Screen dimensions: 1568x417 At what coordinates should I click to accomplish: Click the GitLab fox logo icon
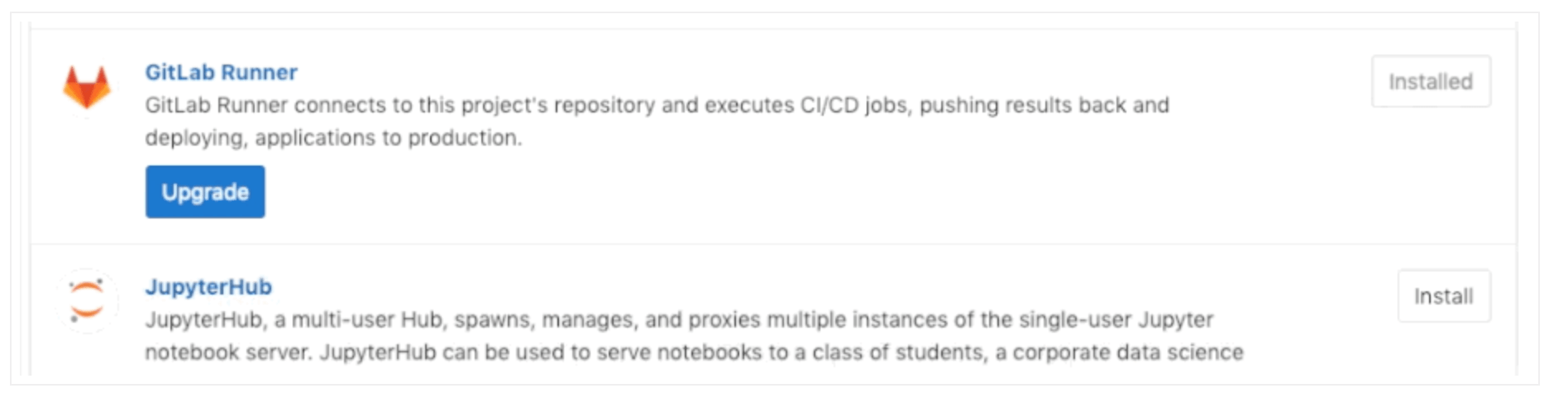click(87, 87)
